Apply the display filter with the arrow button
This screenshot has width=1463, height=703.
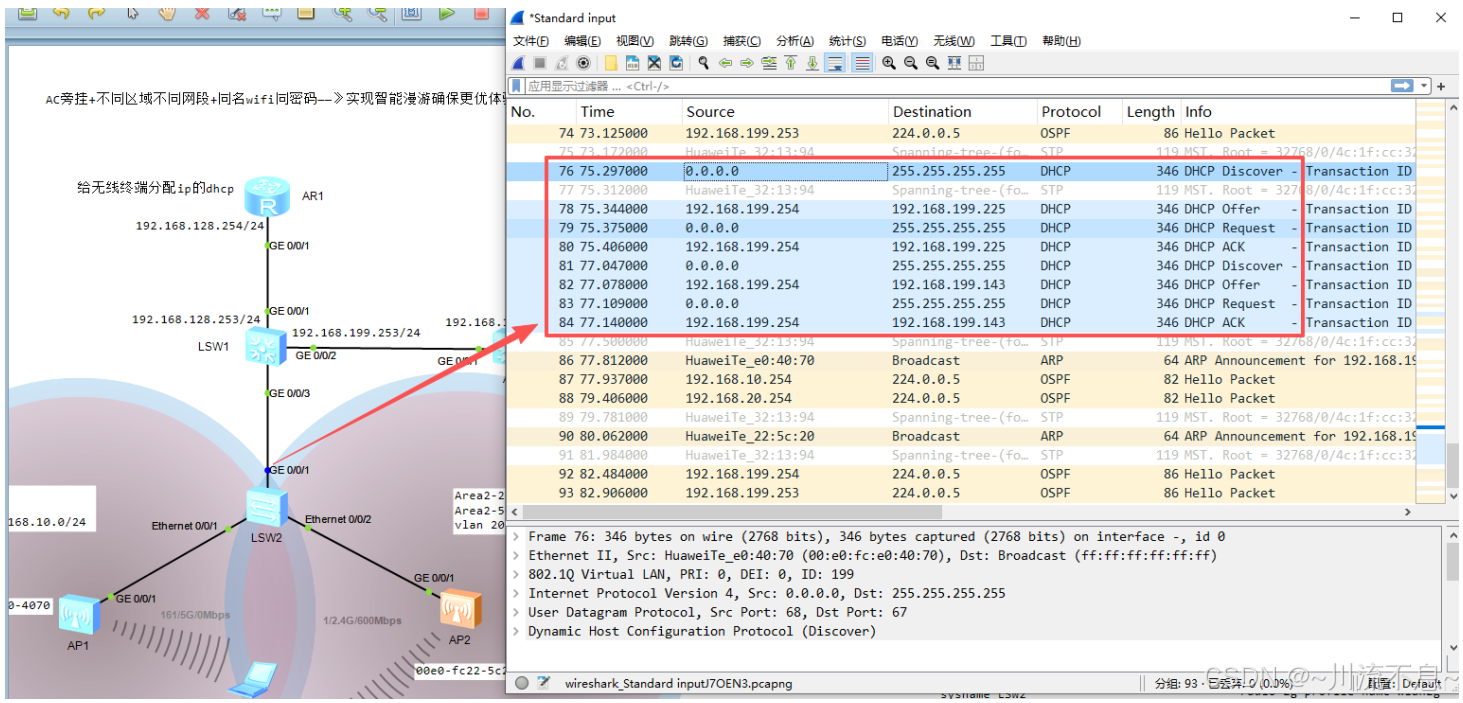(x=1403, y=86)
